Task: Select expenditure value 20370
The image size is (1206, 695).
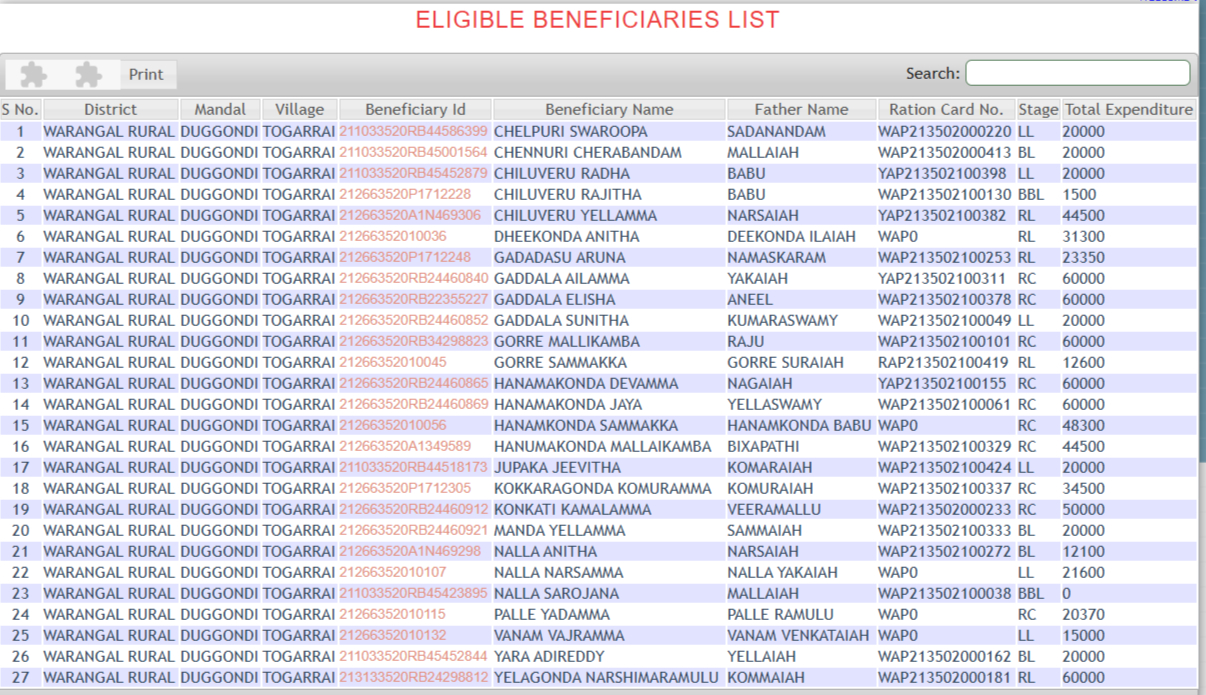Action: point(1083,614)
